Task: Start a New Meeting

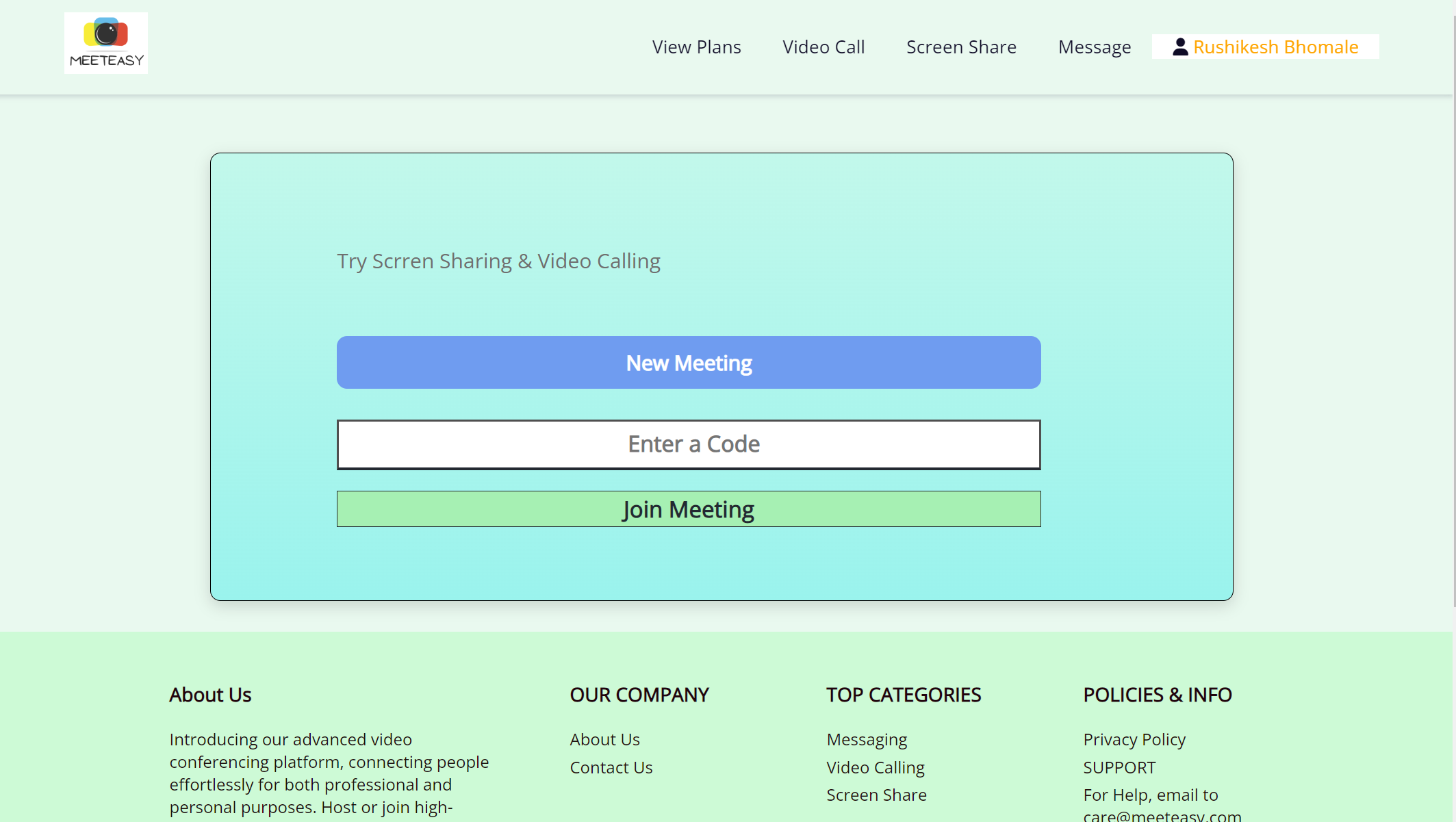Action: [688, 363]
